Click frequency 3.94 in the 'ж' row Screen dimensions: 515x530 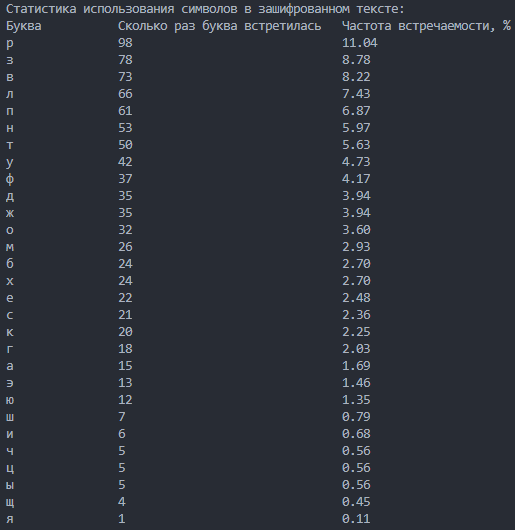tap(356, 213)
